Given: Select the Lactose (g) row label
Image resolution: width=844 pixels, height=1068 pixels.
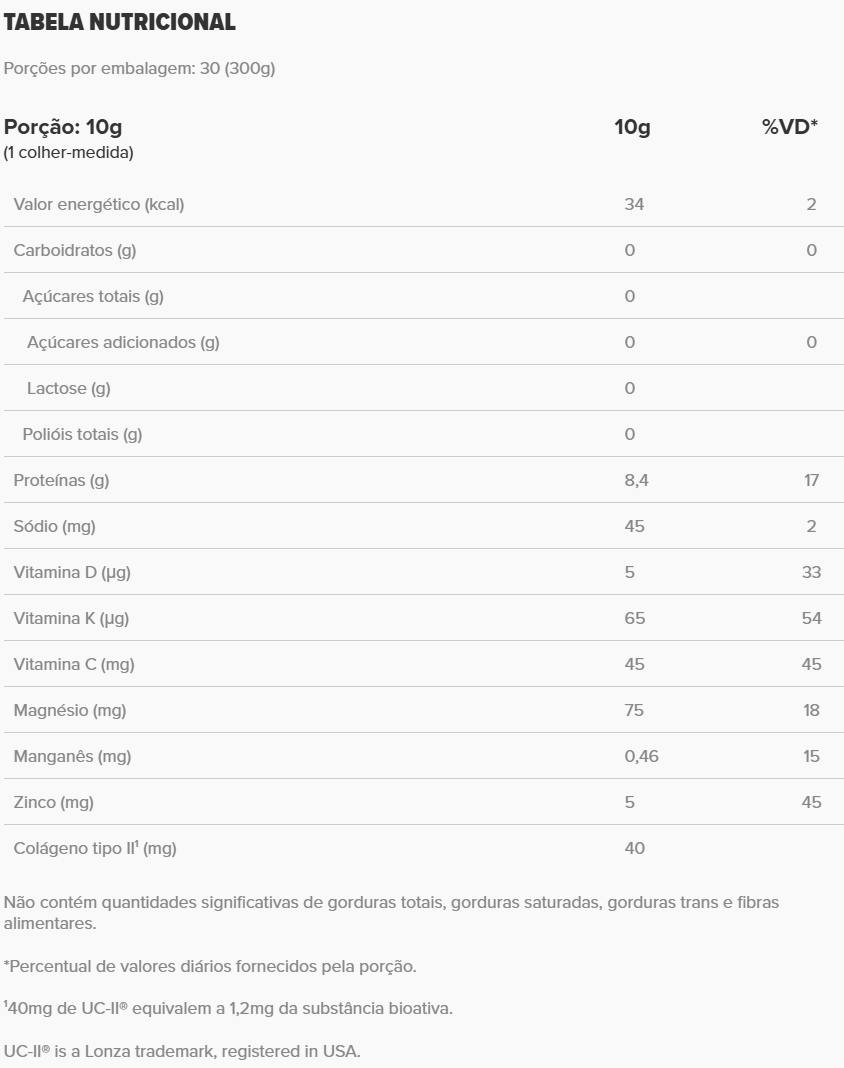Looking at the screenshot, I should (x=69, y=388).
